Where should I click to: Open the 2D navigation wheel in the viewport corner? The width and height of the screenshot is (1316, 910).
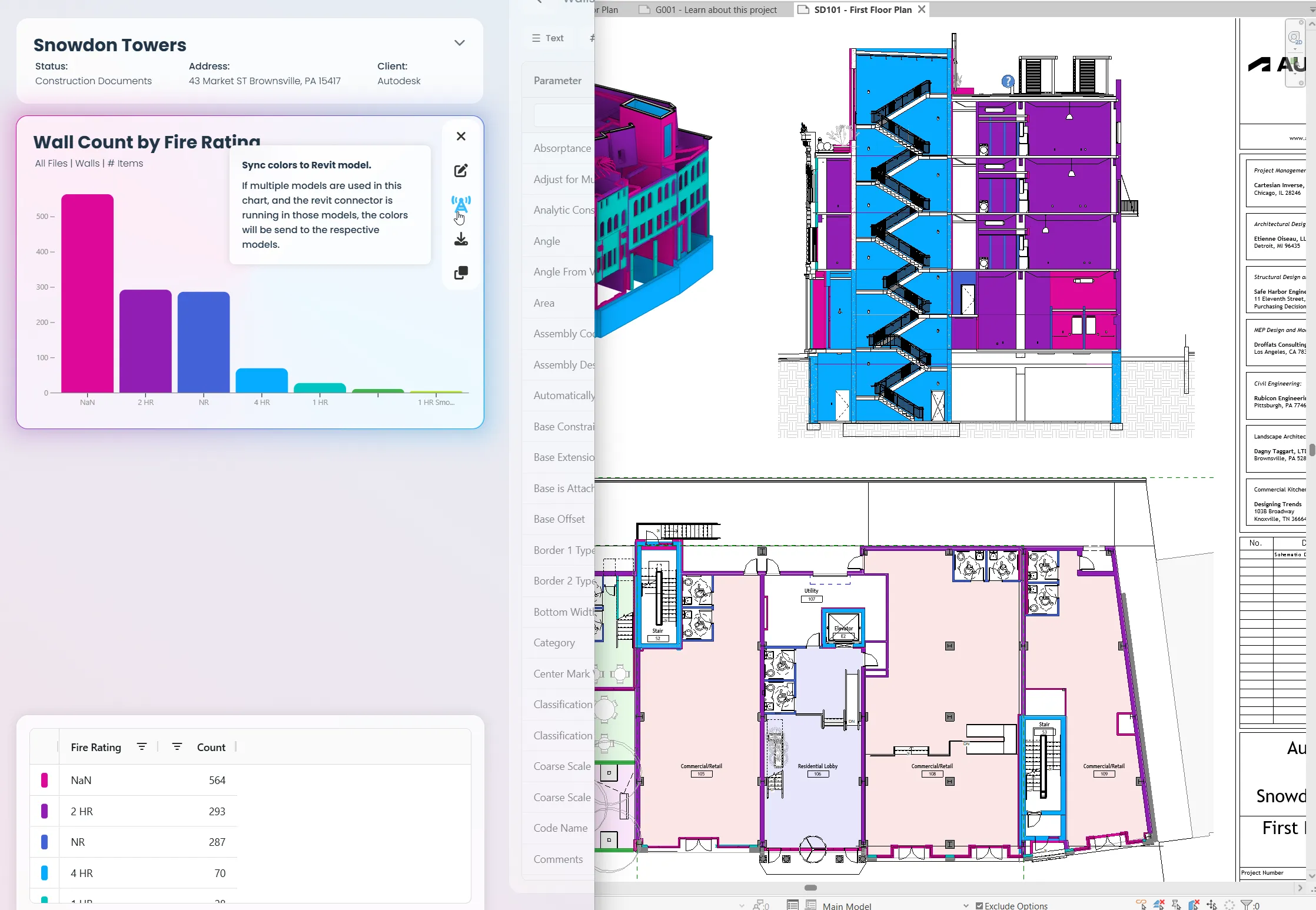(x=1295, y=38)
